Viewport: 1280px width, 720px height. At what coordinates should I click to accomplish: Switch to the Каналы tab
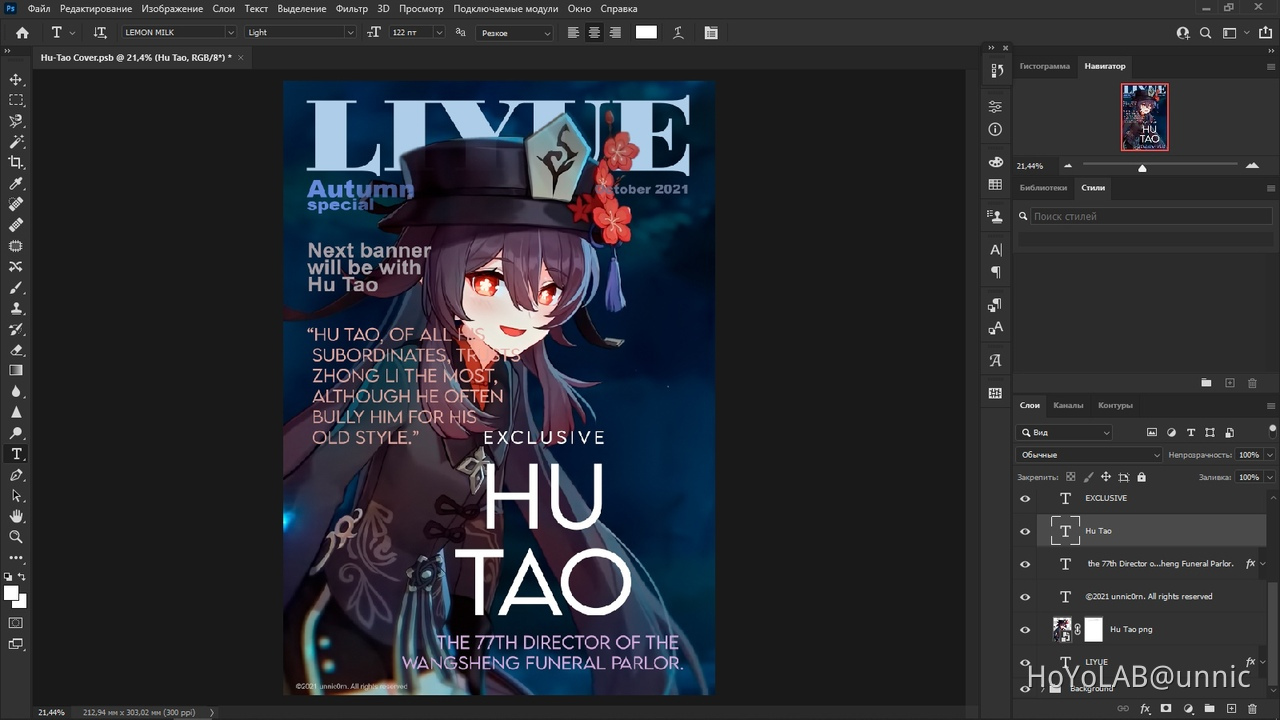click(x=1067, y=405)
